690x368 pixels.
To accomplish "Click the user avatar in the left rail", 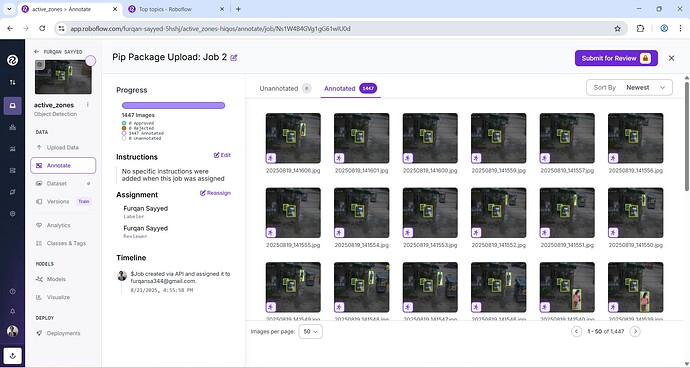I will (12, 331).
